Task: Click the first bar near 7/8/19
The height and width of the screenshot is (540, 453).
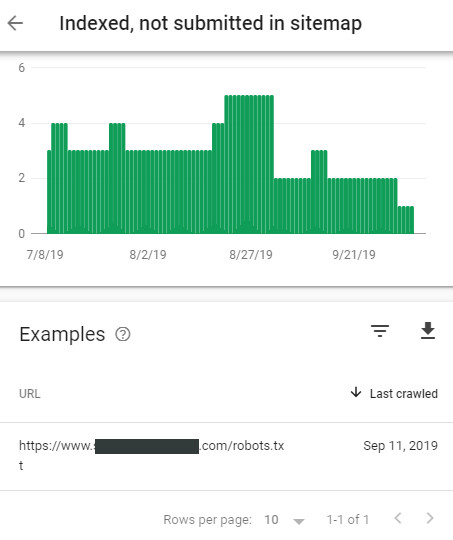Action: click(x=49, y=192)
